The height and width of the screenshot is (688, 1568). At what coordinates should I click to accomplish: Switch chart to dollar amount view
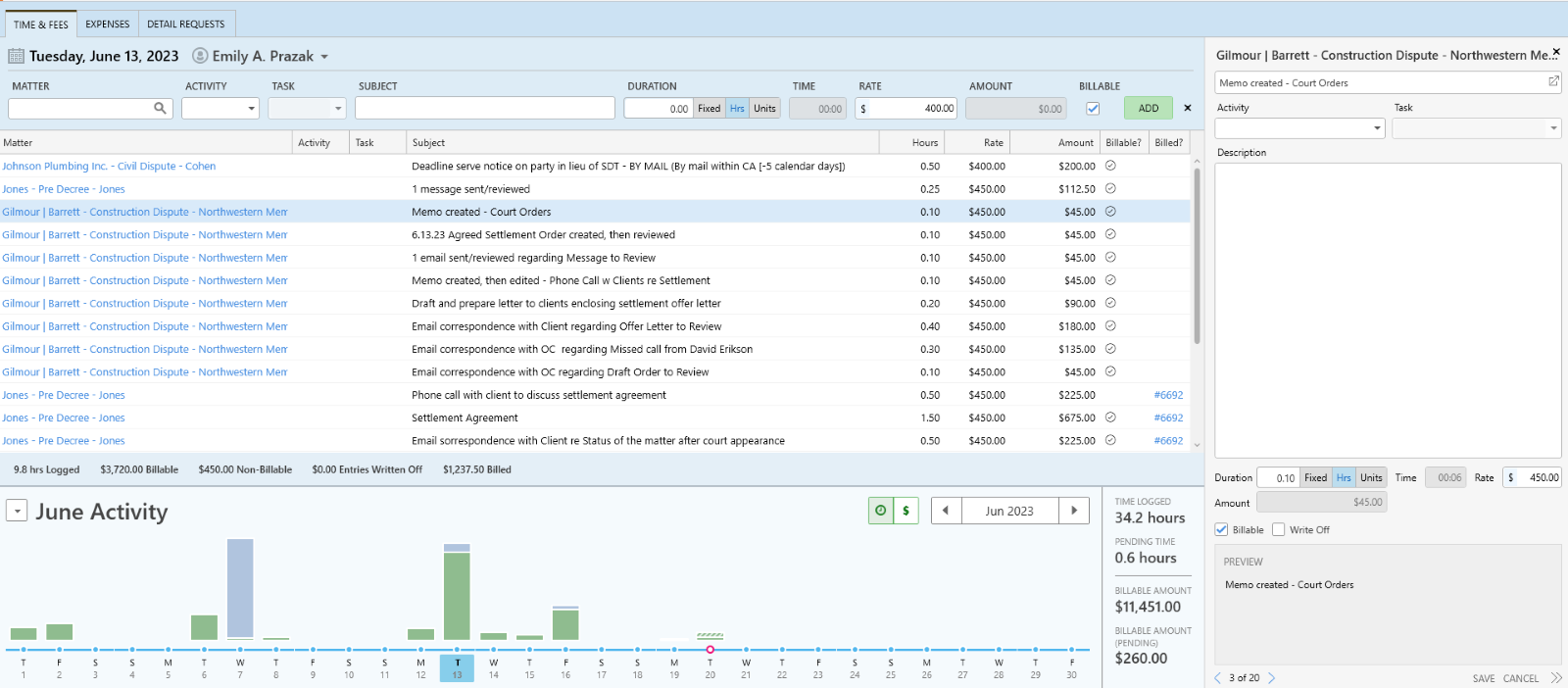(906, 511)
